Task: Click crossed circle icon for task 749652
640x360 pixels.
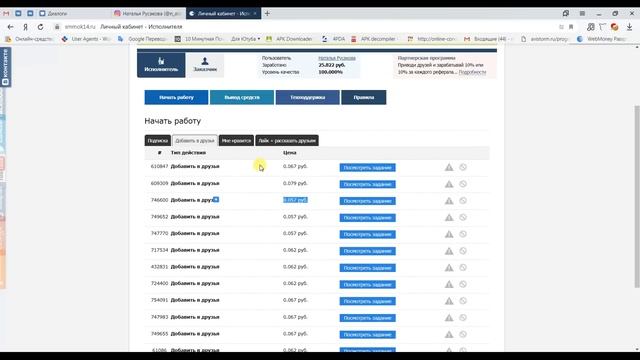Action: [463, 217]
